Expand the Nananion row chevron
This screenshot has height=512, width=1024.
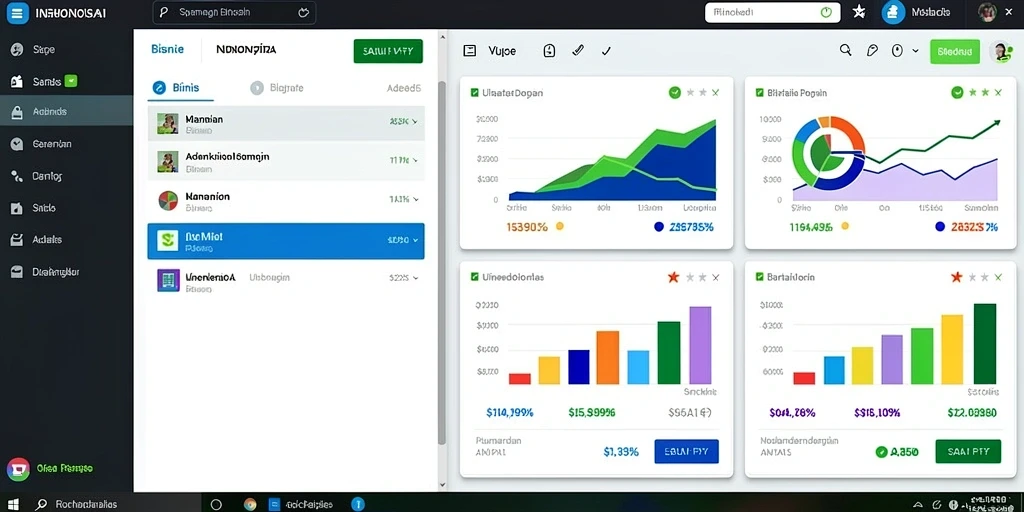[415, 199]
